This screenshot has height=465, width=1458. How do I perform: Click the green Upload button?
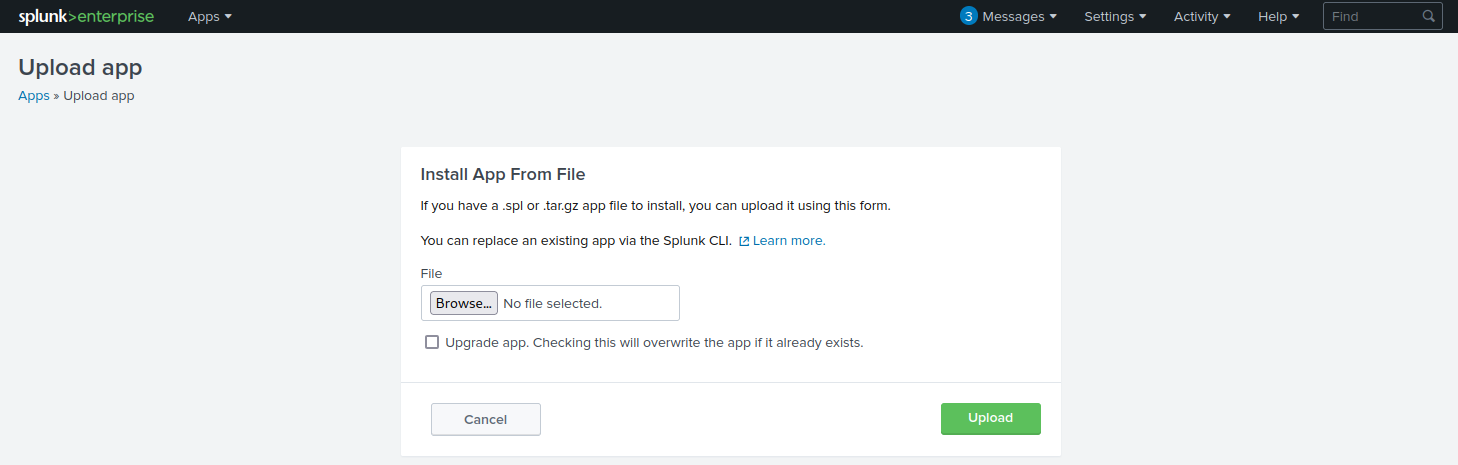coord(990,419)
